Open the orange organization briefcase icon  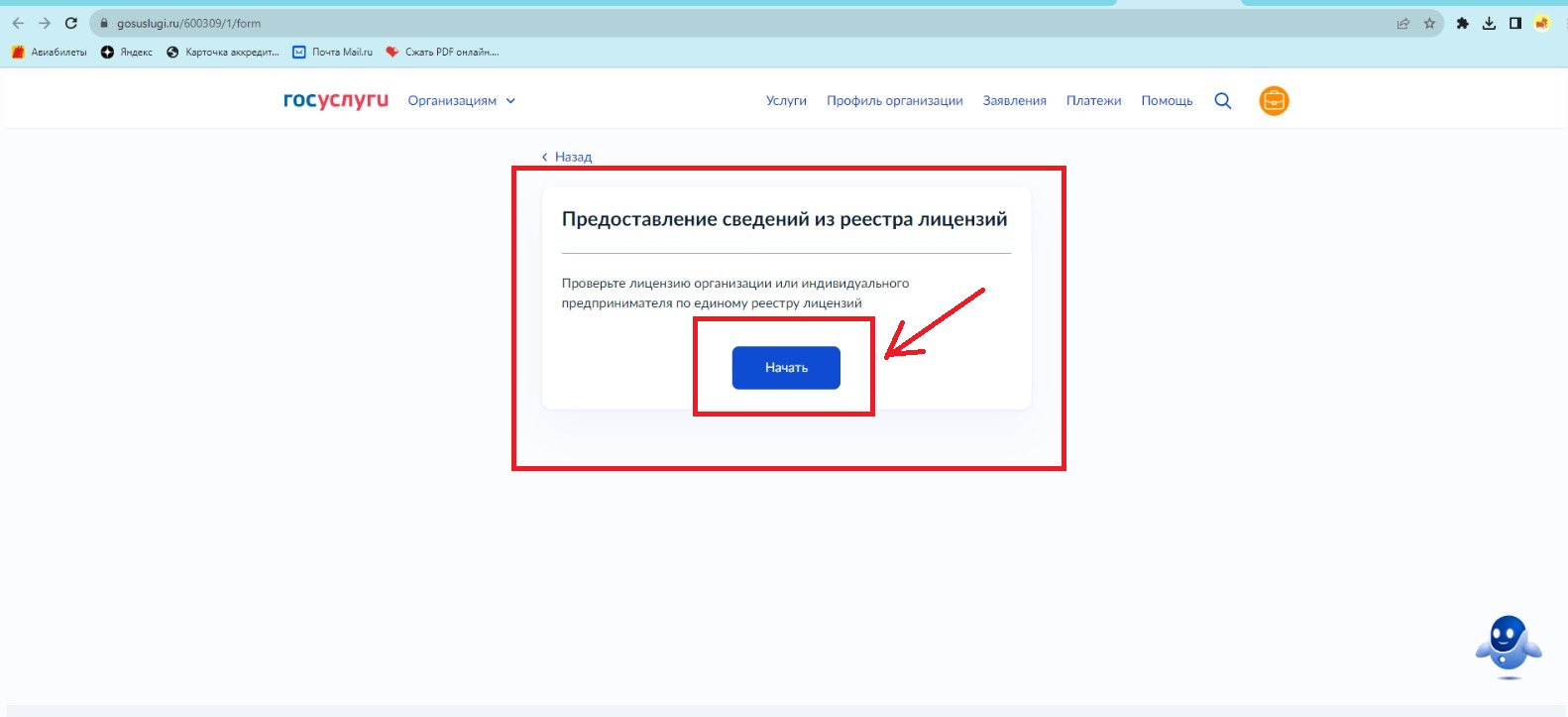coord(1274,100)
